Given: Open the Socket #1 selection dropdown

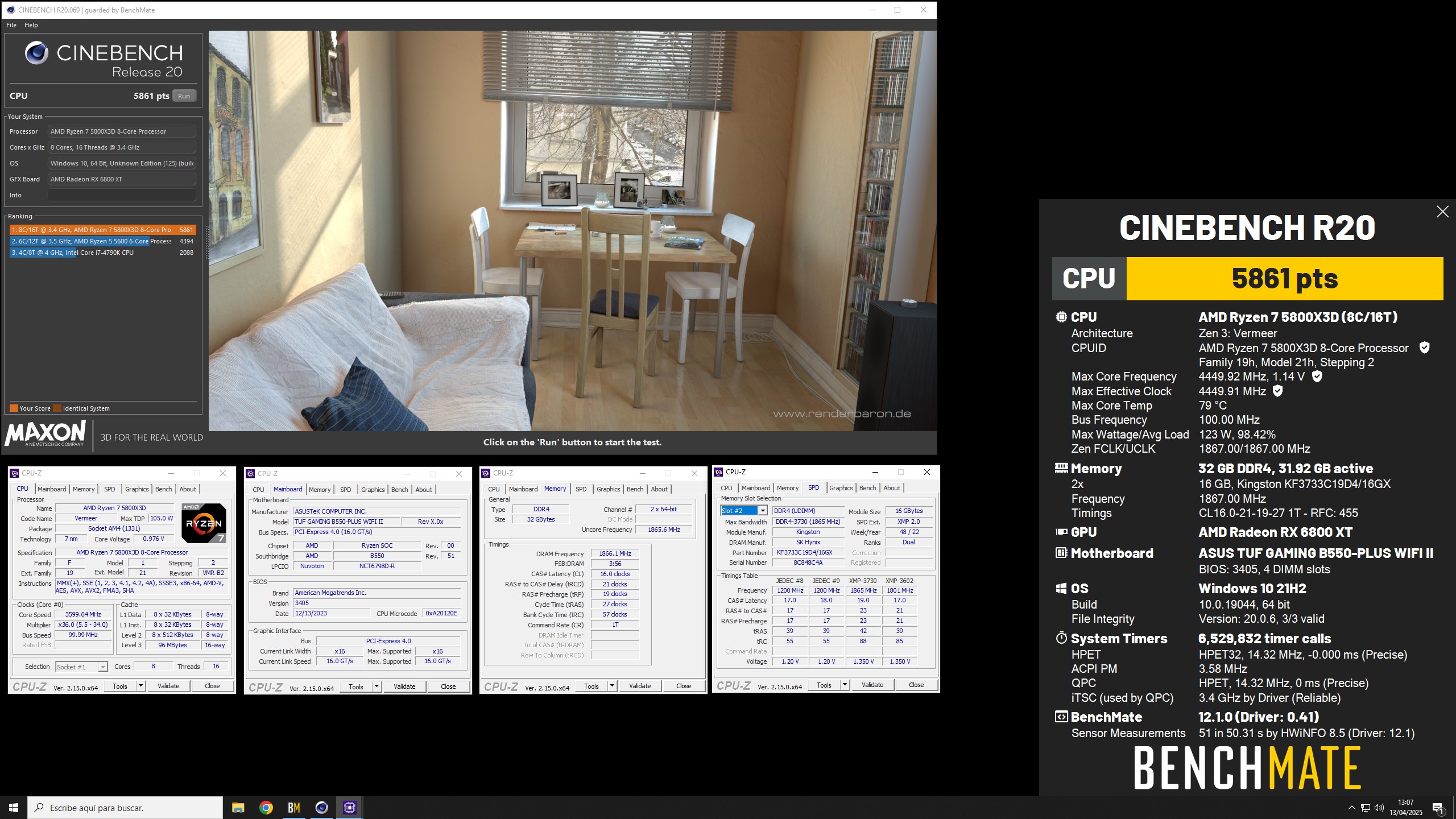Looking at the screenshot, I should 81,667.
